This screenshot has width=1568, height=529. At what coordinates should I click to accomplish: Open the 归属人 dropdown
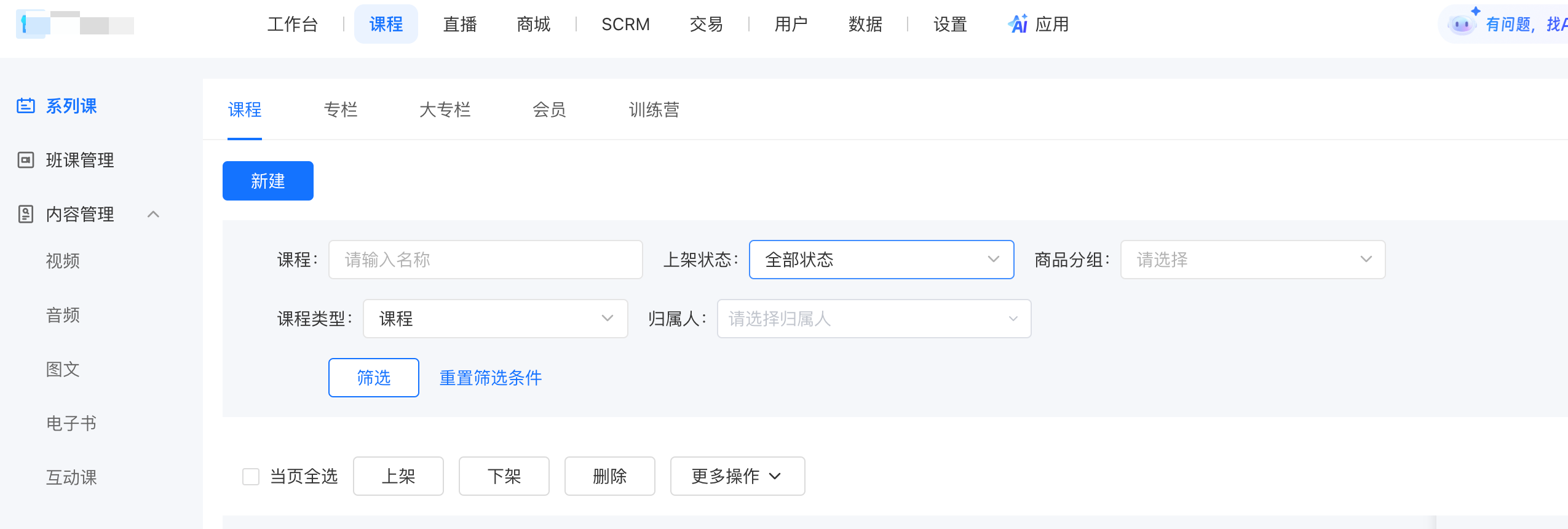874,319
